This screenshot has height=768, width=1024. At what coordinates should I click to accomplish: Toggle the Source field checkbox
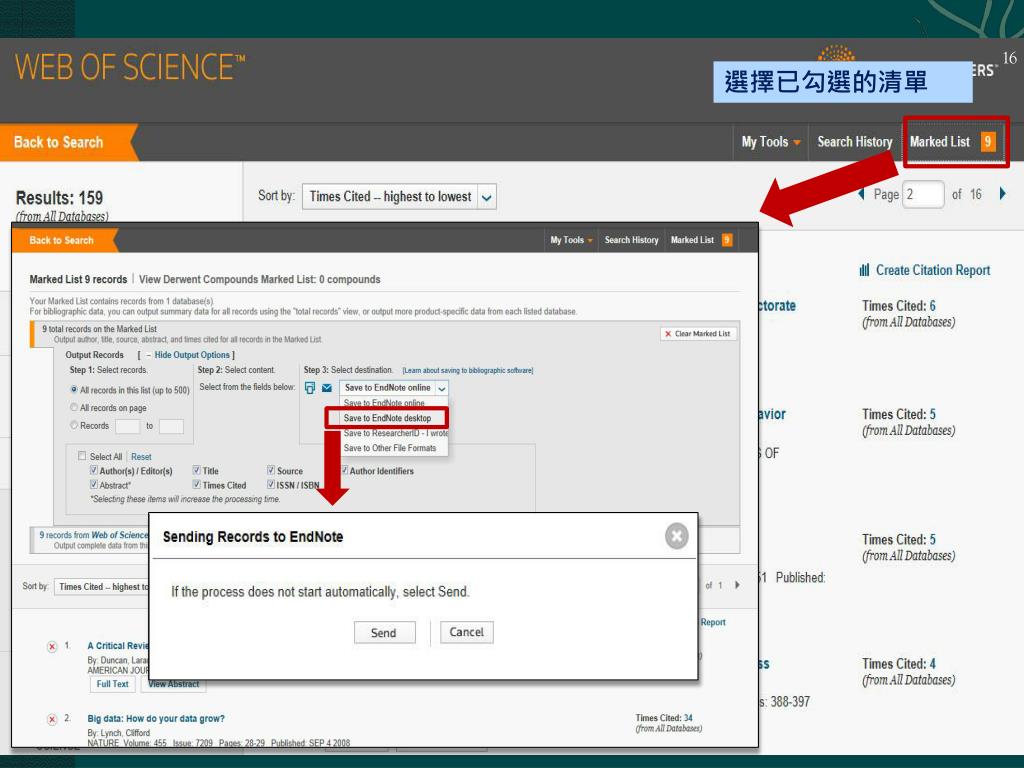271,470
